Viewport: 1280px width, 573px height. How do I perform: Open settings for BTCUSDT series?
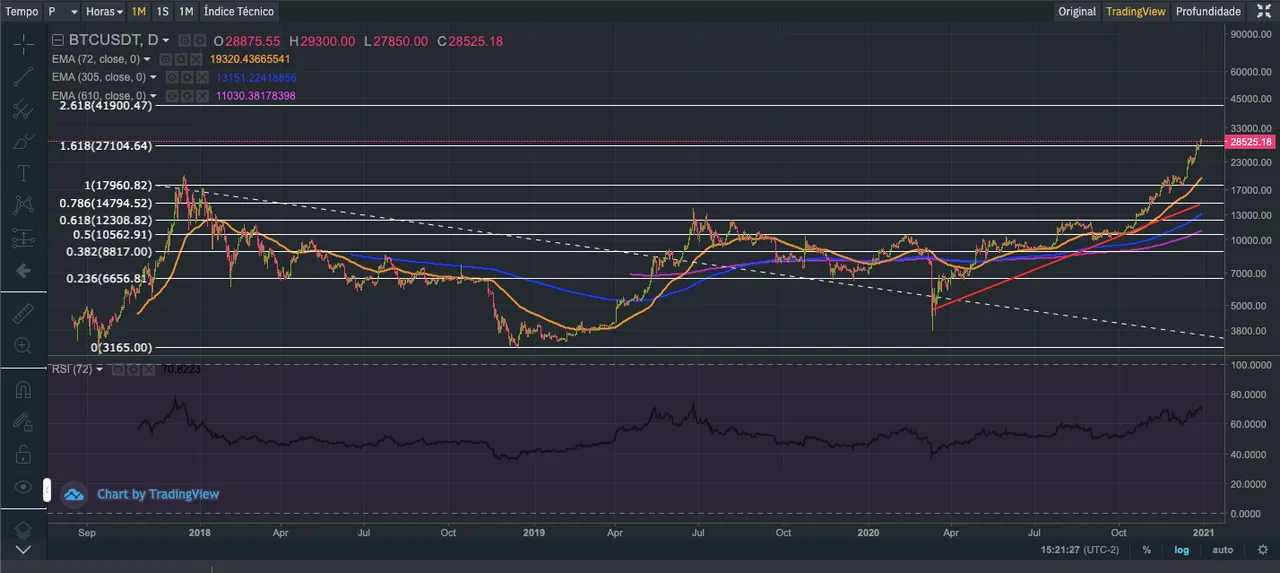click(x=201, y=41)
